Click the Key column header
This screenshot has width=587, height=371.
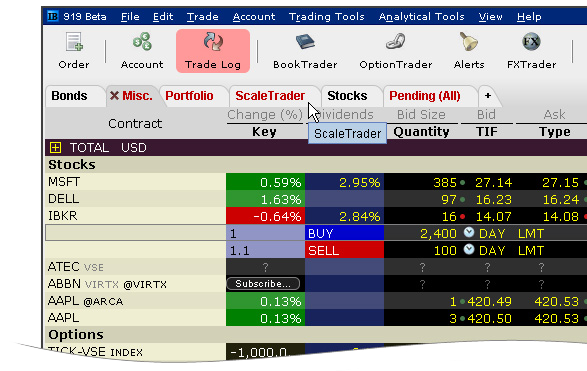point(264,132)
